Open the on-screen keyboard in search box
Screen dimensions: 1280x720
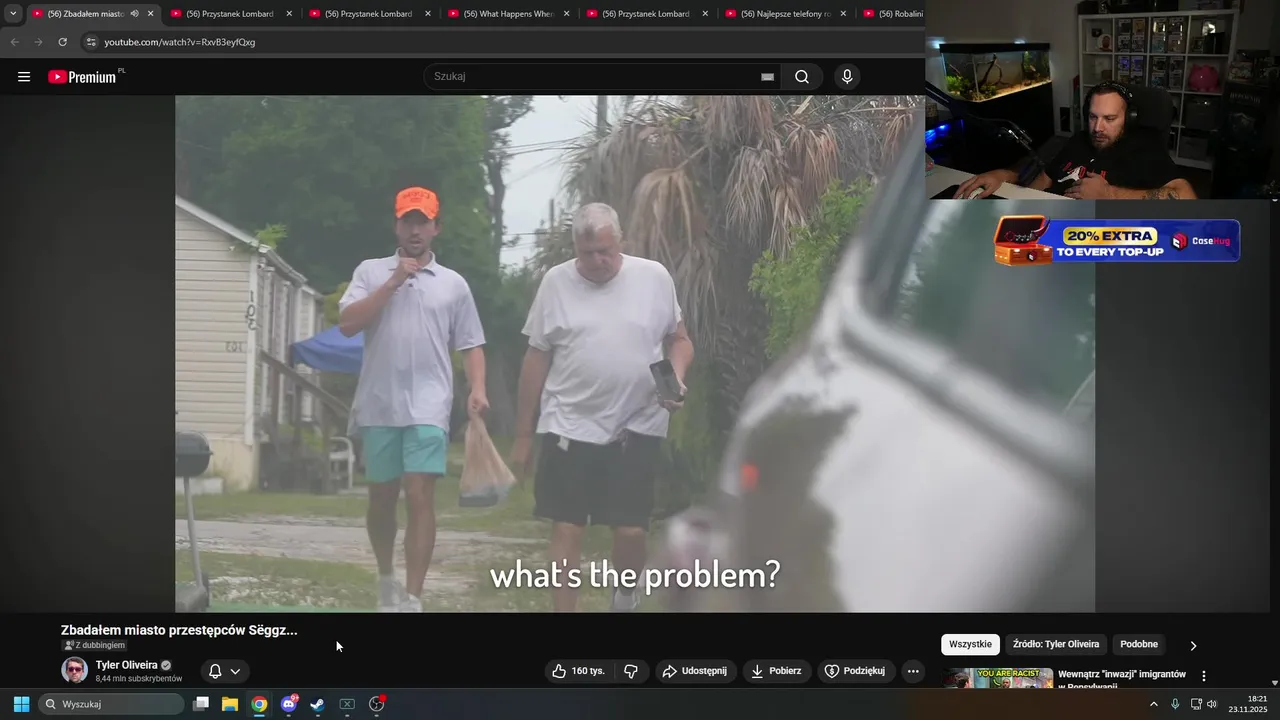(767, 77)
